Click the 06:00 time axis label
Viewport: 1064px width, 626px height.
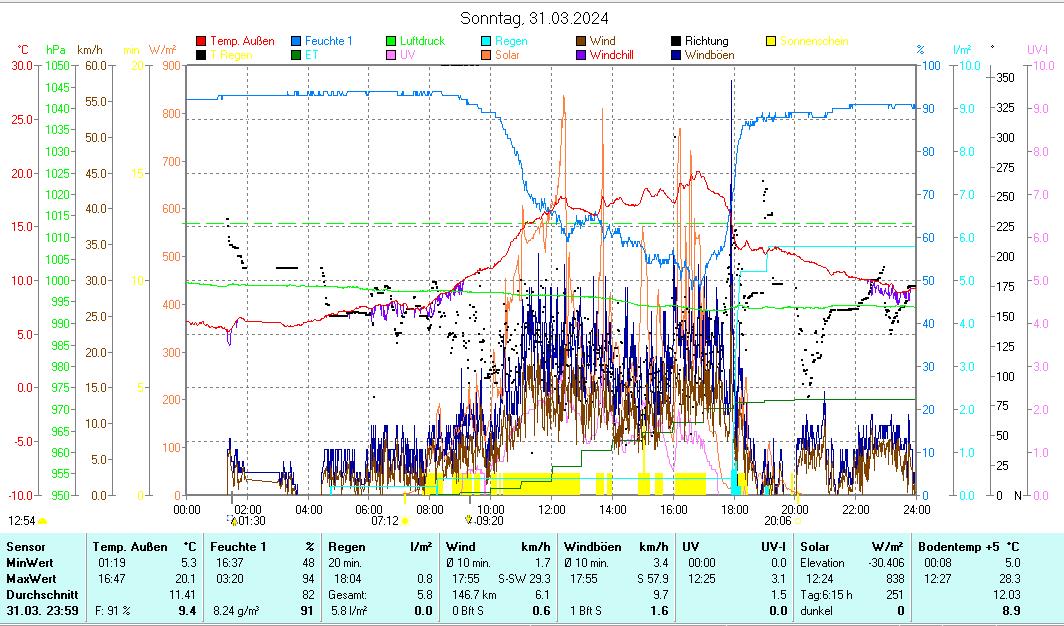coord(368,509)
